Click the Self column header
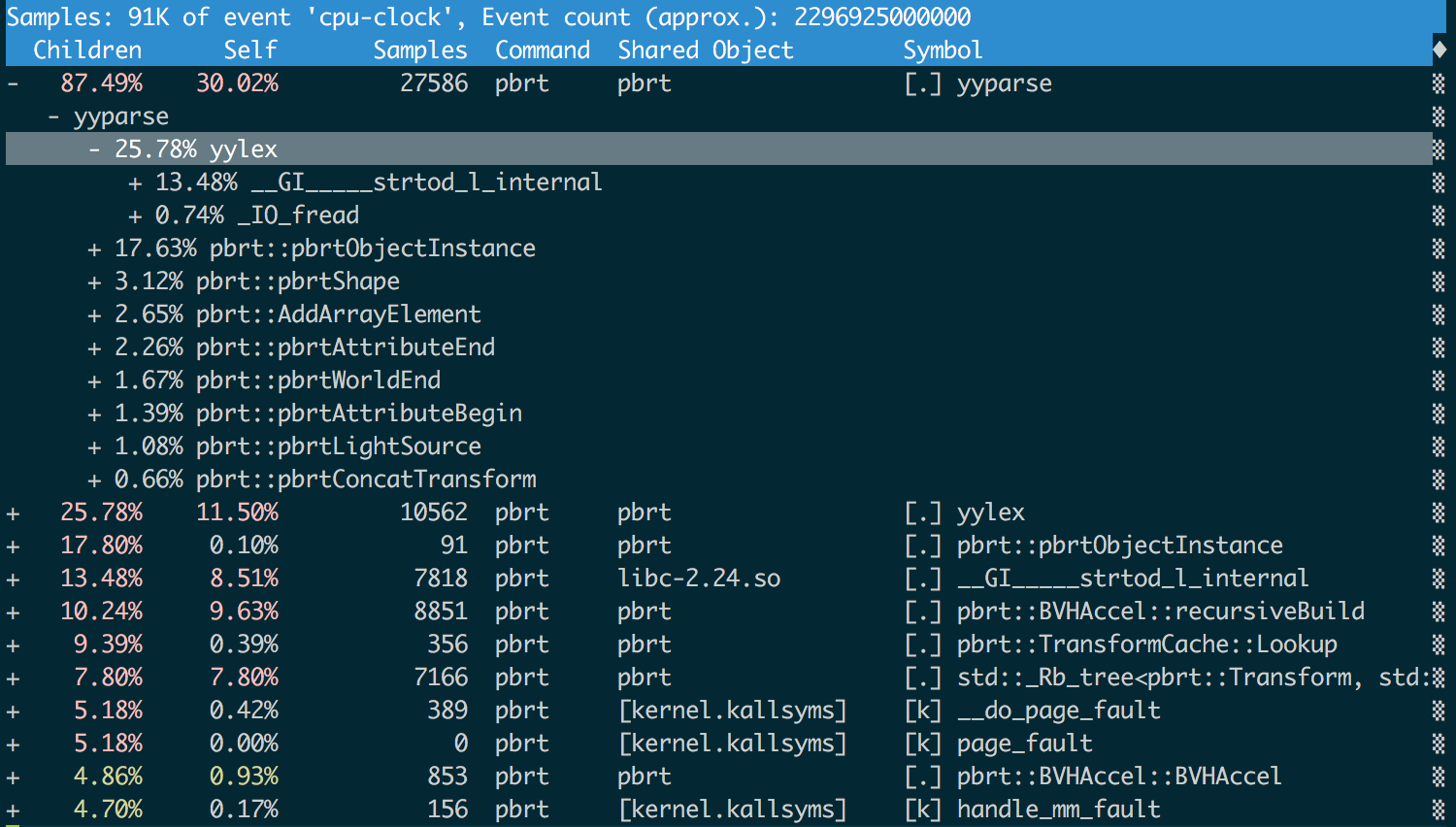Screen dimensions: 1456x827 click(x=249, y=50)
